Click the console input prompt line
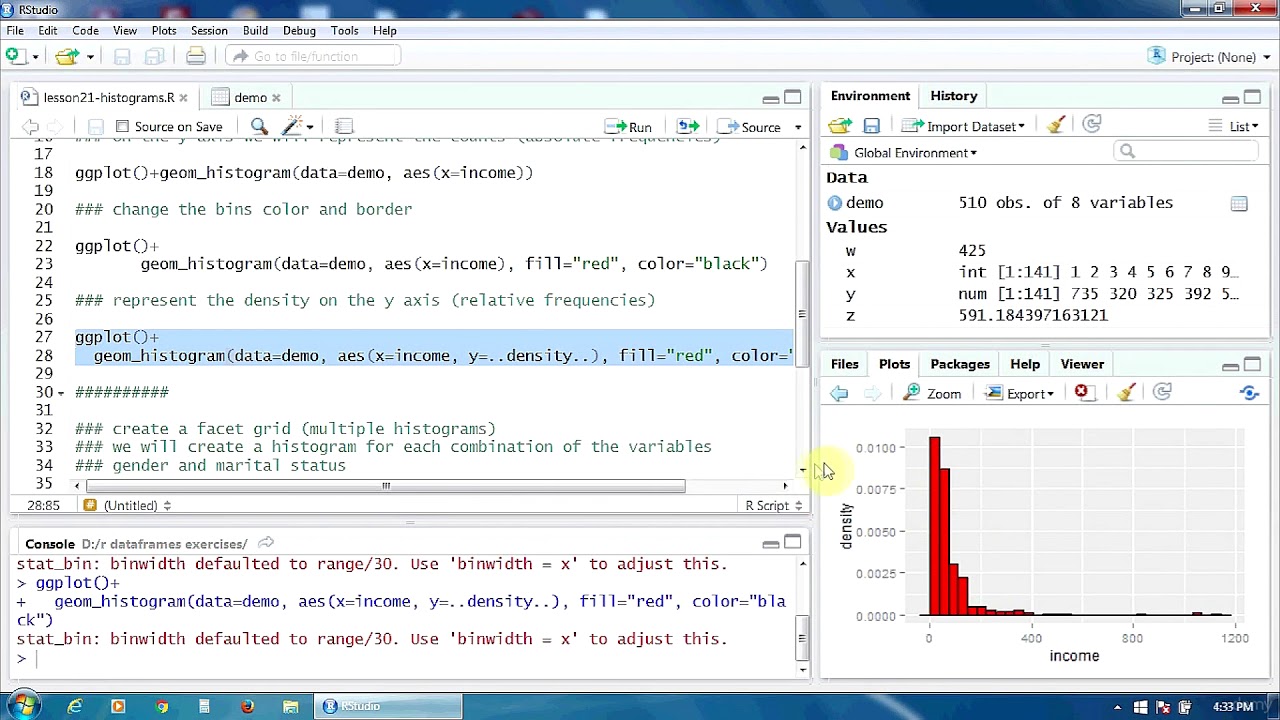Screen dimensions: 1280x720 click(405, 658)
